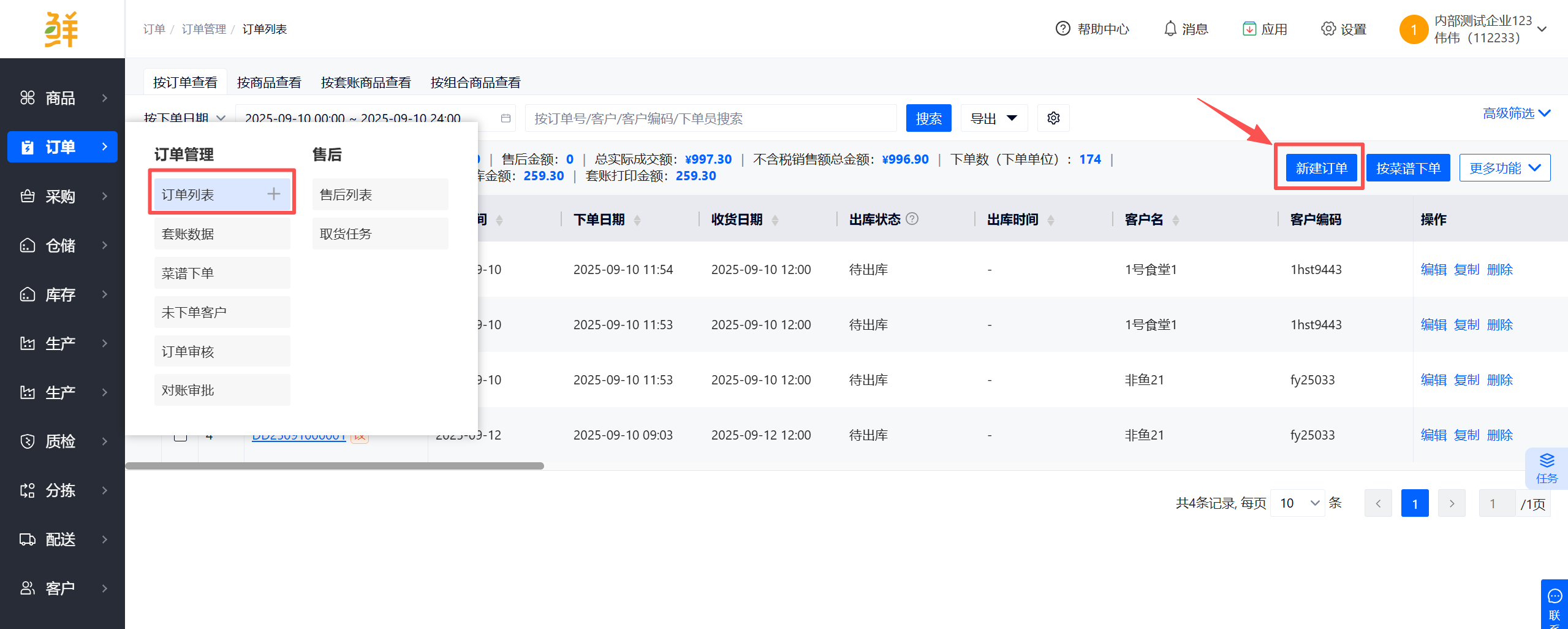This screenshot has height=629, width=1568.
Task: Open the 更多功能 dropdown menu
Action: 1504,168
